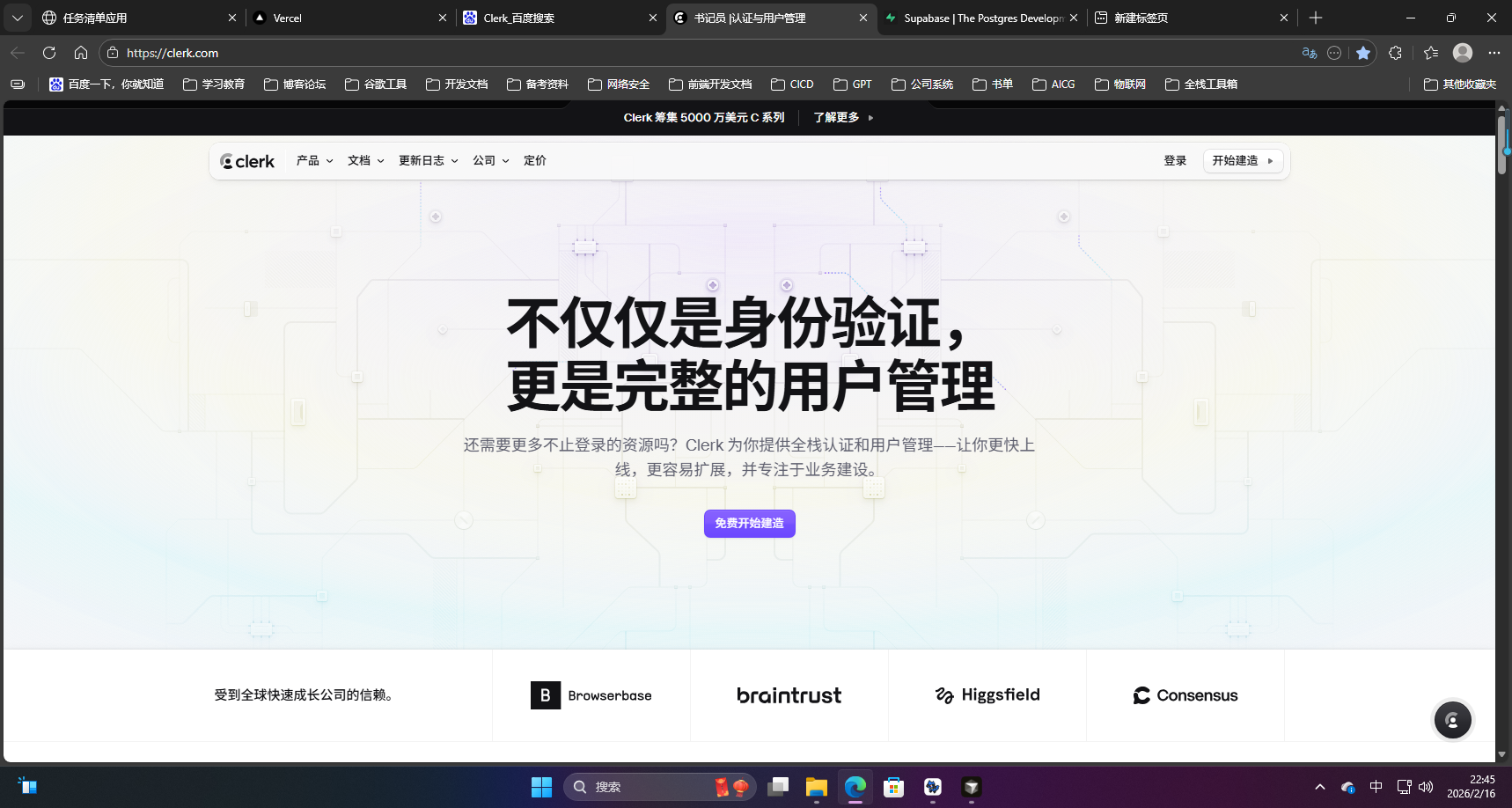Screen dimensions: 1512x808
Task: Open File Explorer from the taskbar
Action: pyautogui.click(x=816, y=786)
